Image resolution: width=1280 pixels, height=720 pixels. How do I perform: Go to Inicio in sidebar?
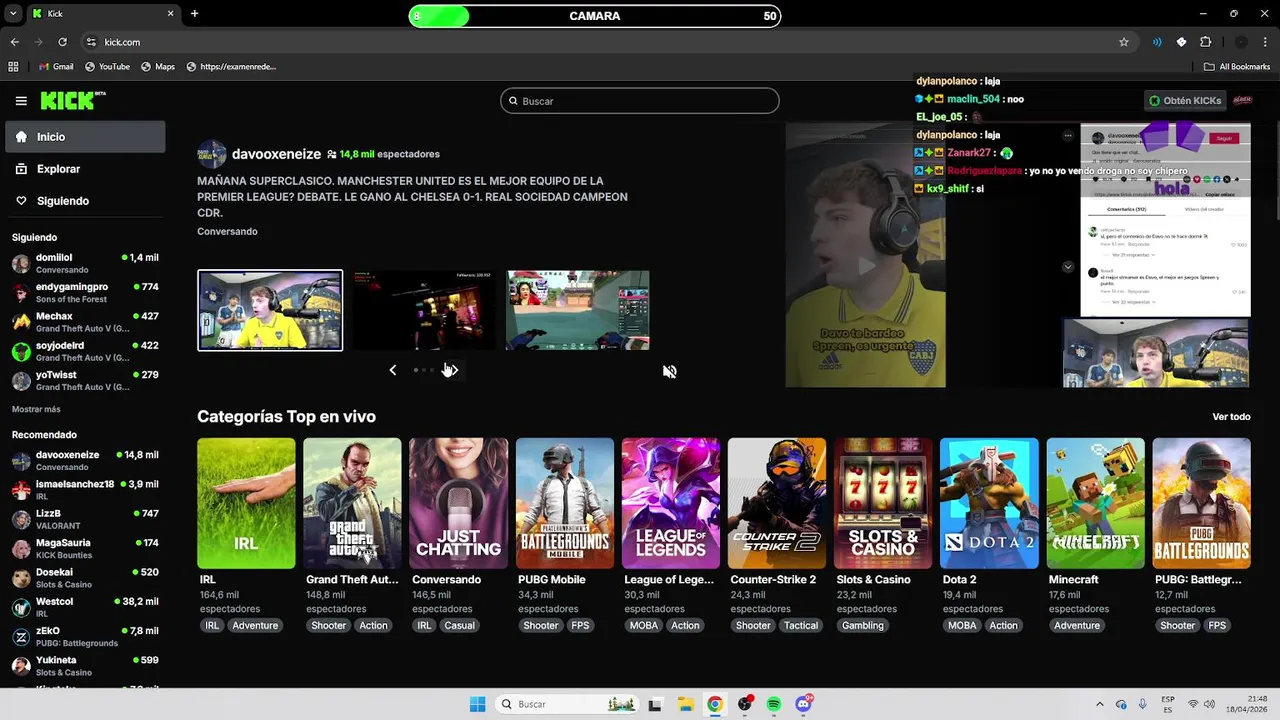(85, 137)
